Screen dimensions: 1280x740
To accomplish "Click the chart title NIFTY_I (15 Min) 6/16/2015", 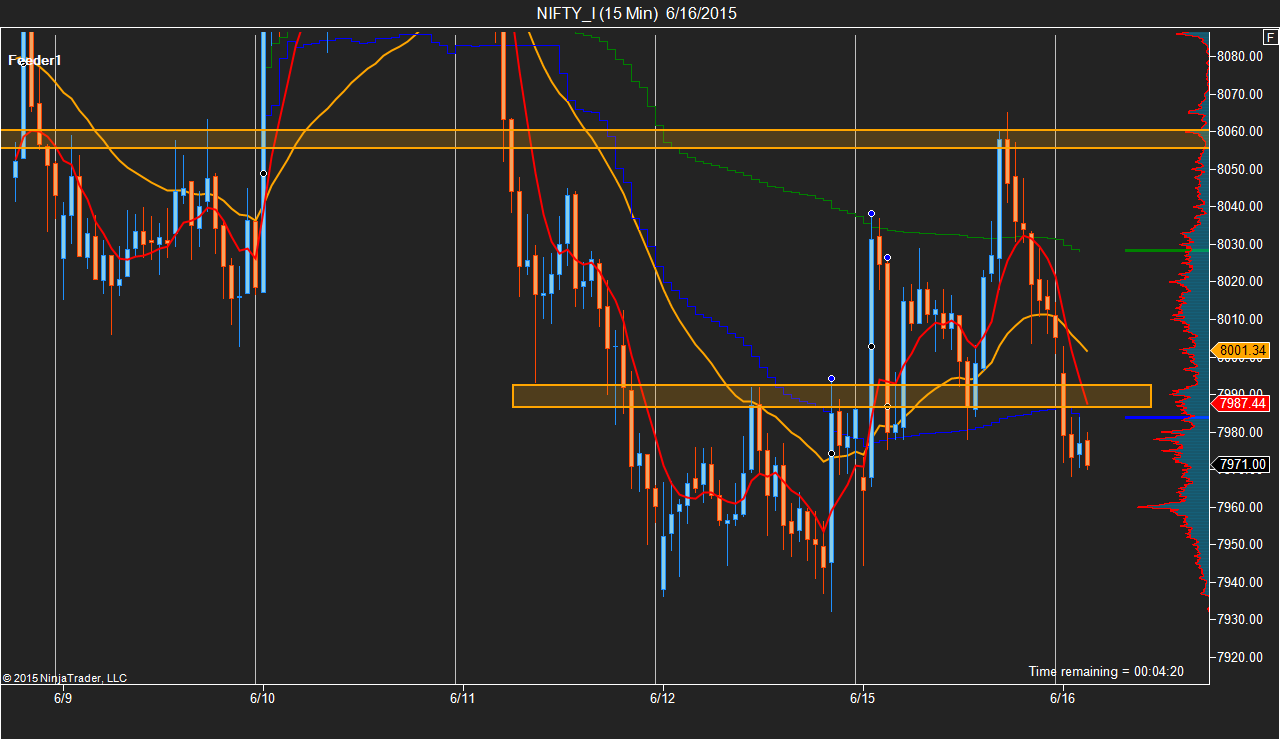I will (637, 13).
